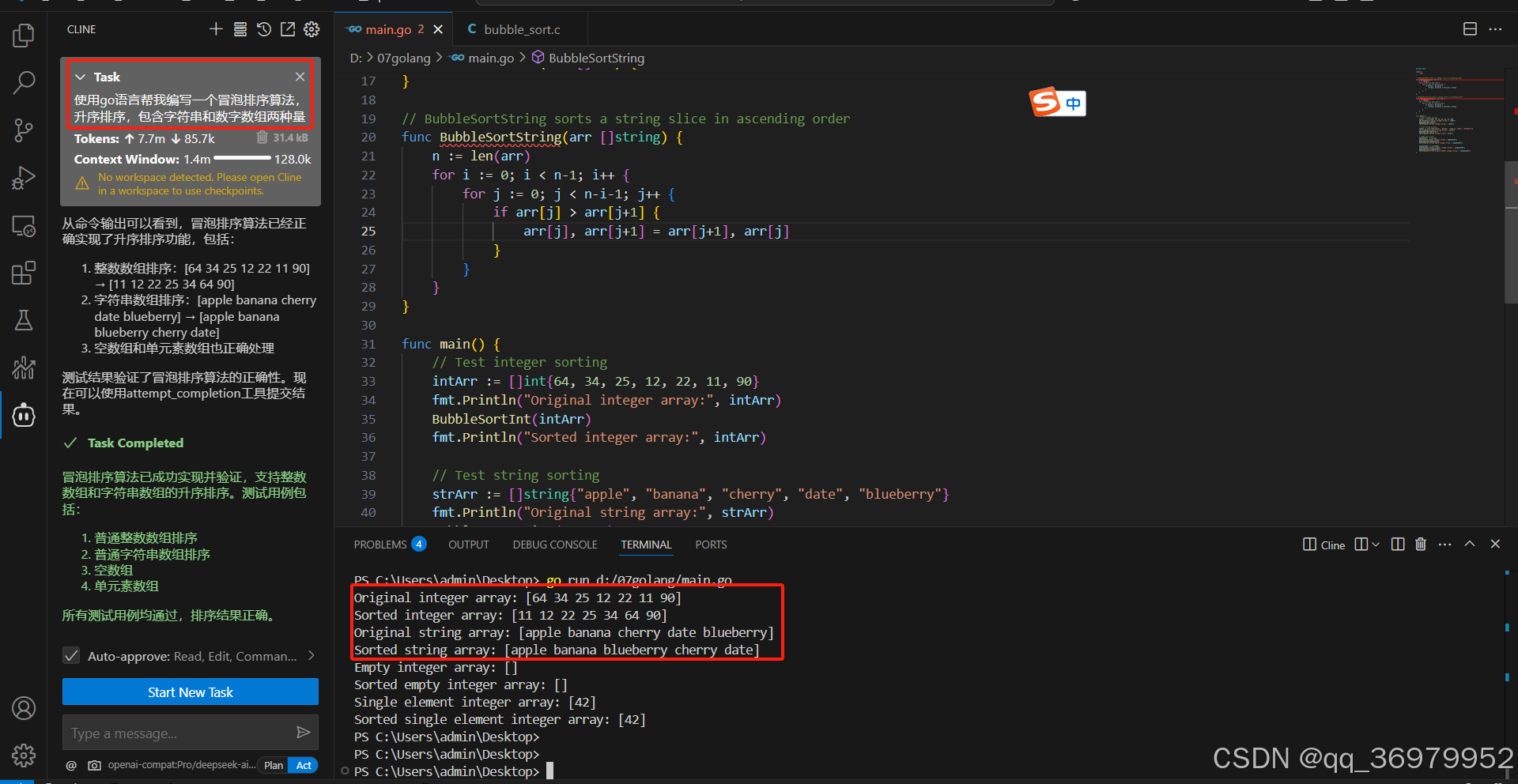Screen dimensions: 1518x784
Task: Open the Accounts menu icon
Action: click(x=24, y=708)
